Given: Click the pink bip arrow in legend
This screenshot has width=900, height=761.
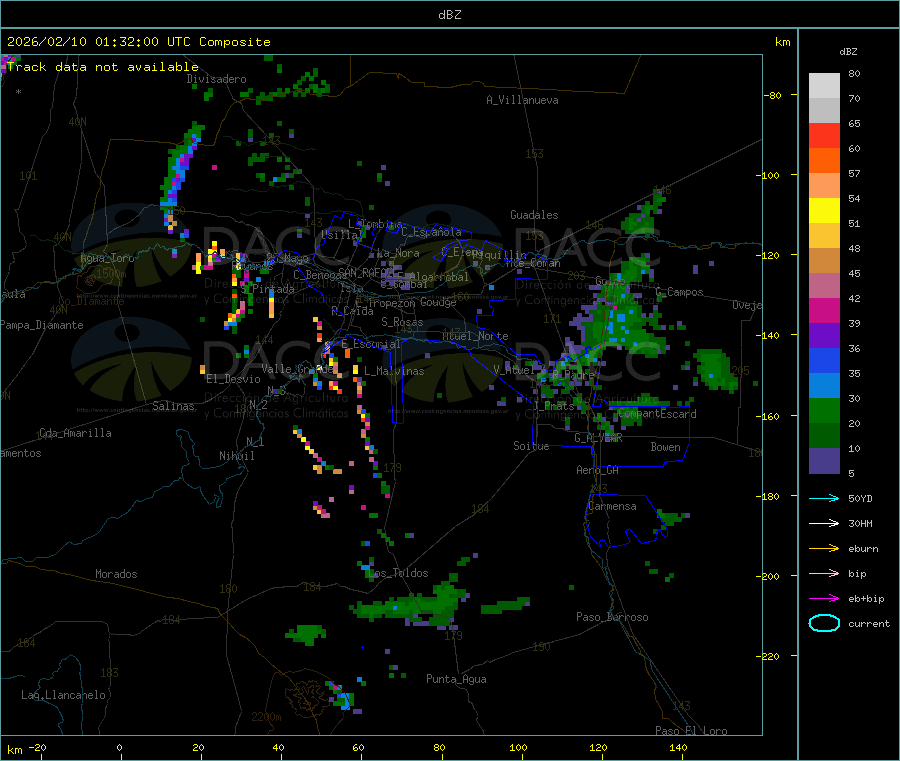Looking at the screenshot, I should click(x=824, y=573).
